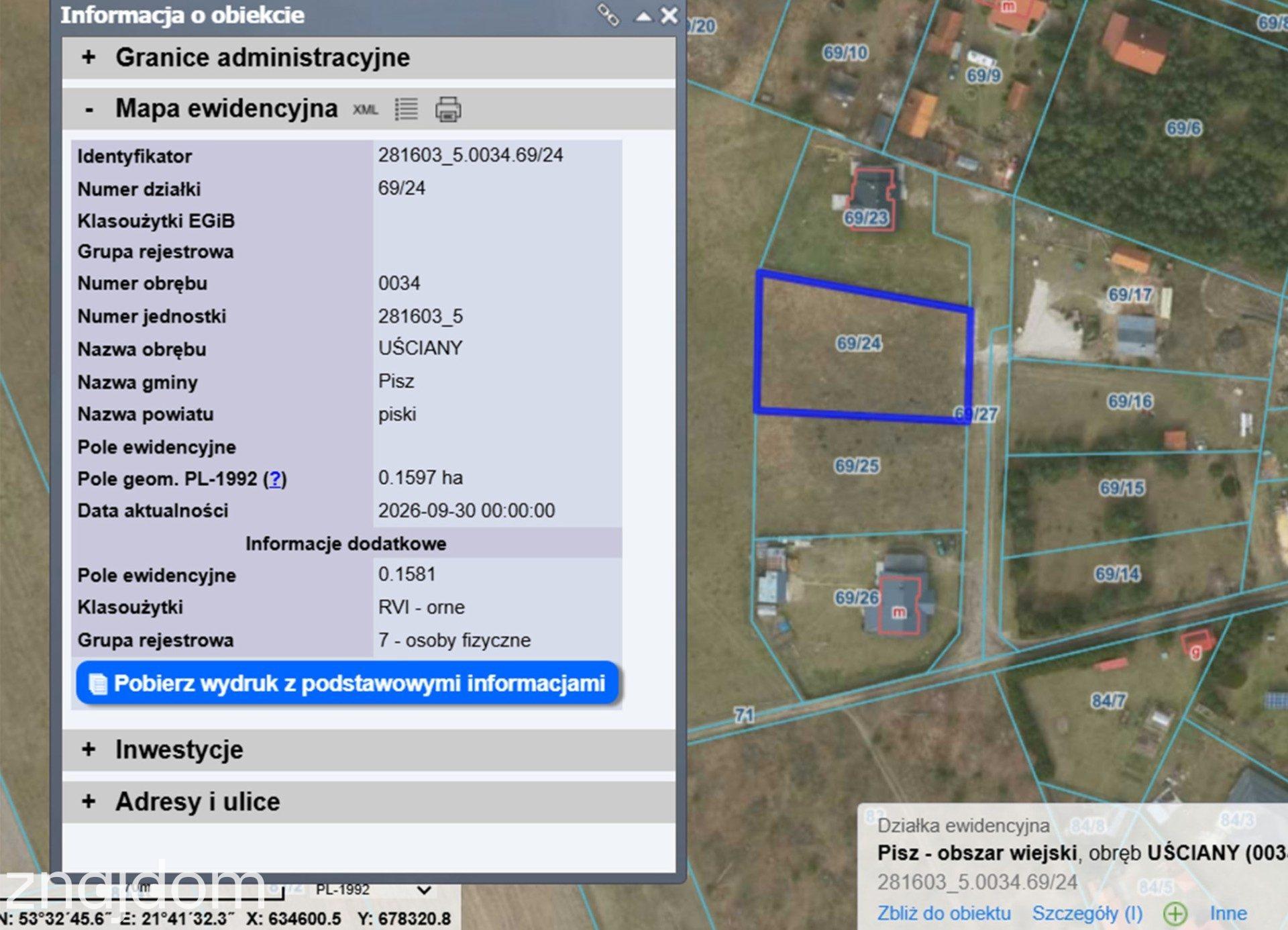The width and height of the screenshot is (1288, 930).
Task: Click the red building marked 'g' near 84/7
Action: coord(1197,642)
